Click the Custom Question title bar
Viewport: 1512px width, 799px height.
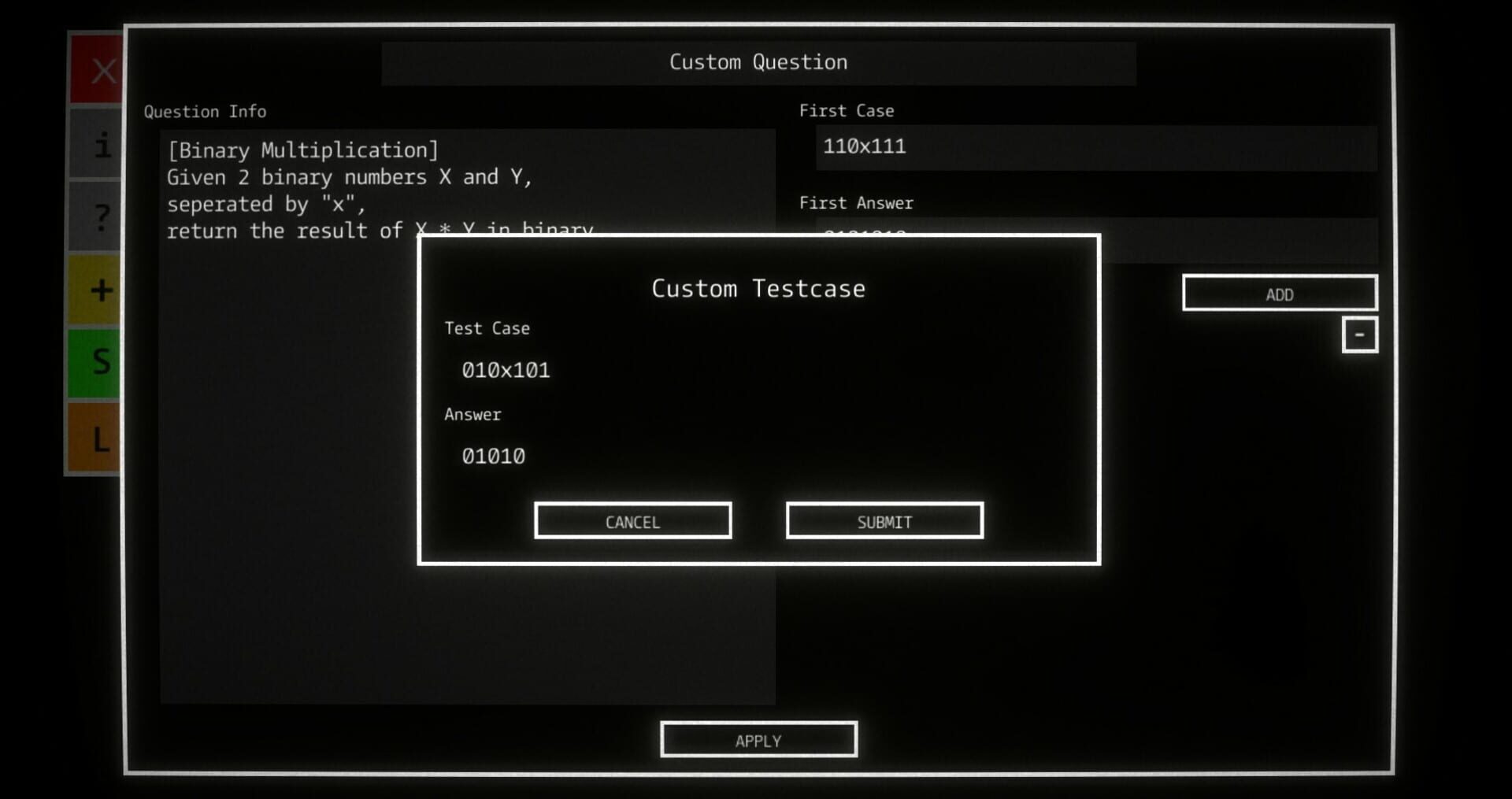tap(758, 63)
